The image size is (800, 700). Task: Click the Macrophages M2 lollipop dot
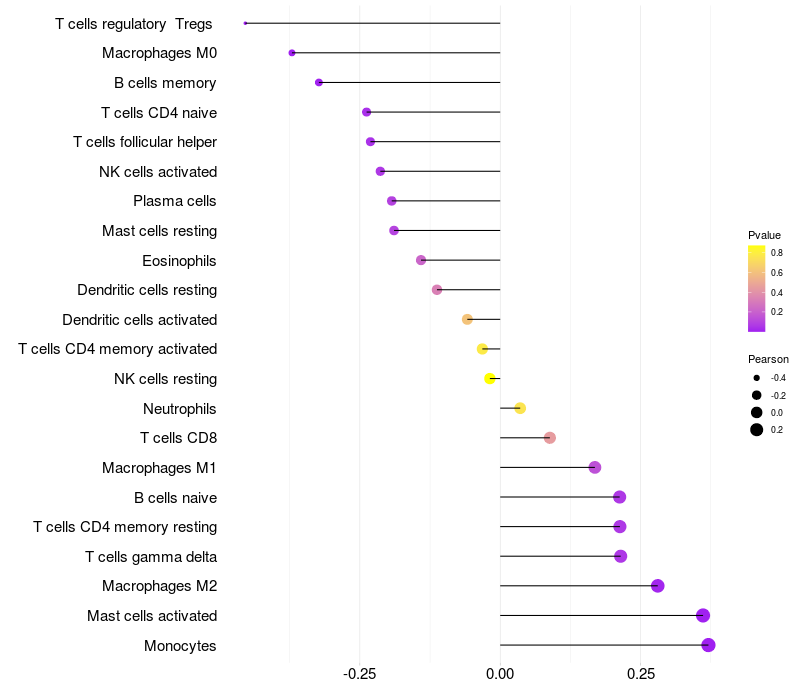tap(657, 586)
